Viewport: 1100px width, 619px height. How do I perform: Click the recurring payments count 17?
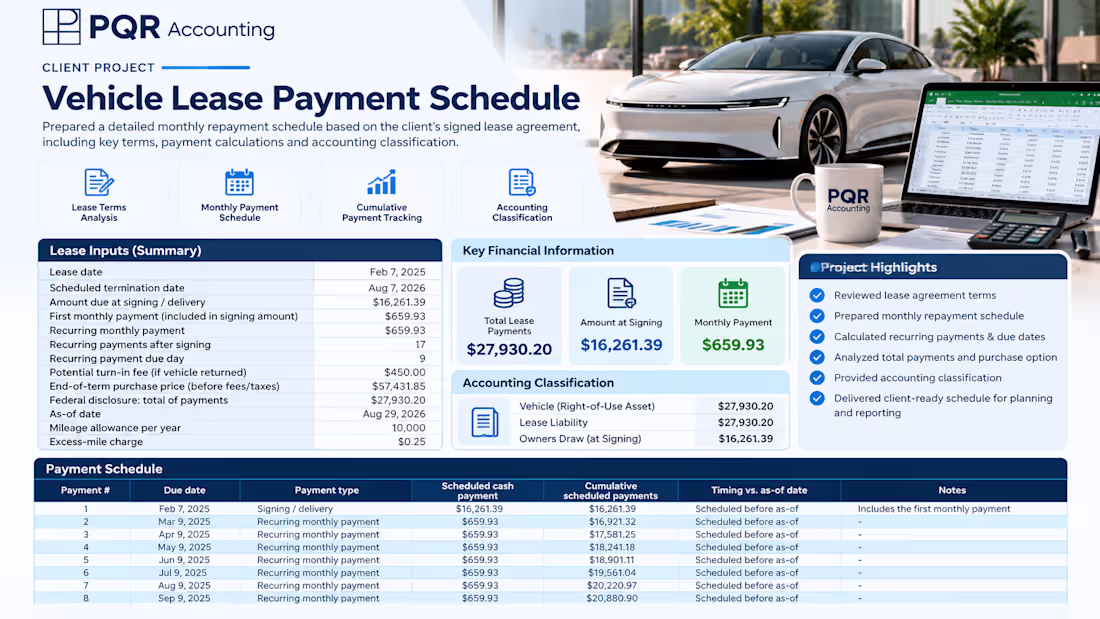point(420,345)
